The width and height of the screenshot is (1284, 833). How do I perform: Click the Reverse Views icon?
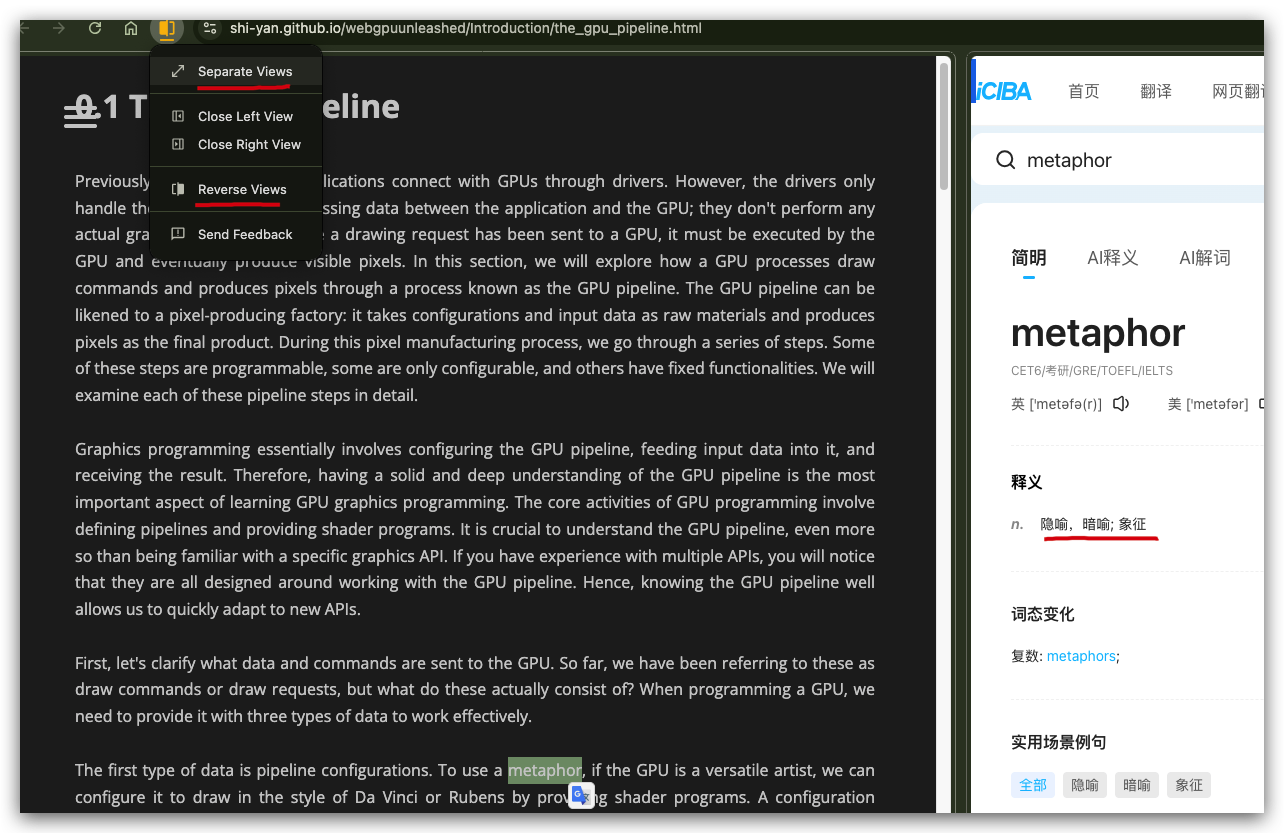[x=178, y=189]
